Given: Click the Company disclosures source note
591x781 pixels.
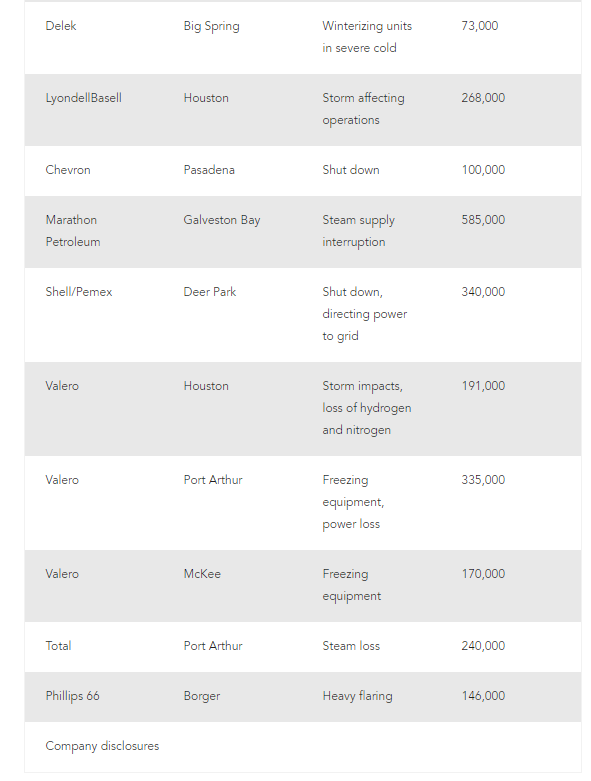Looking at the screenshot, I should coord(102,746).
